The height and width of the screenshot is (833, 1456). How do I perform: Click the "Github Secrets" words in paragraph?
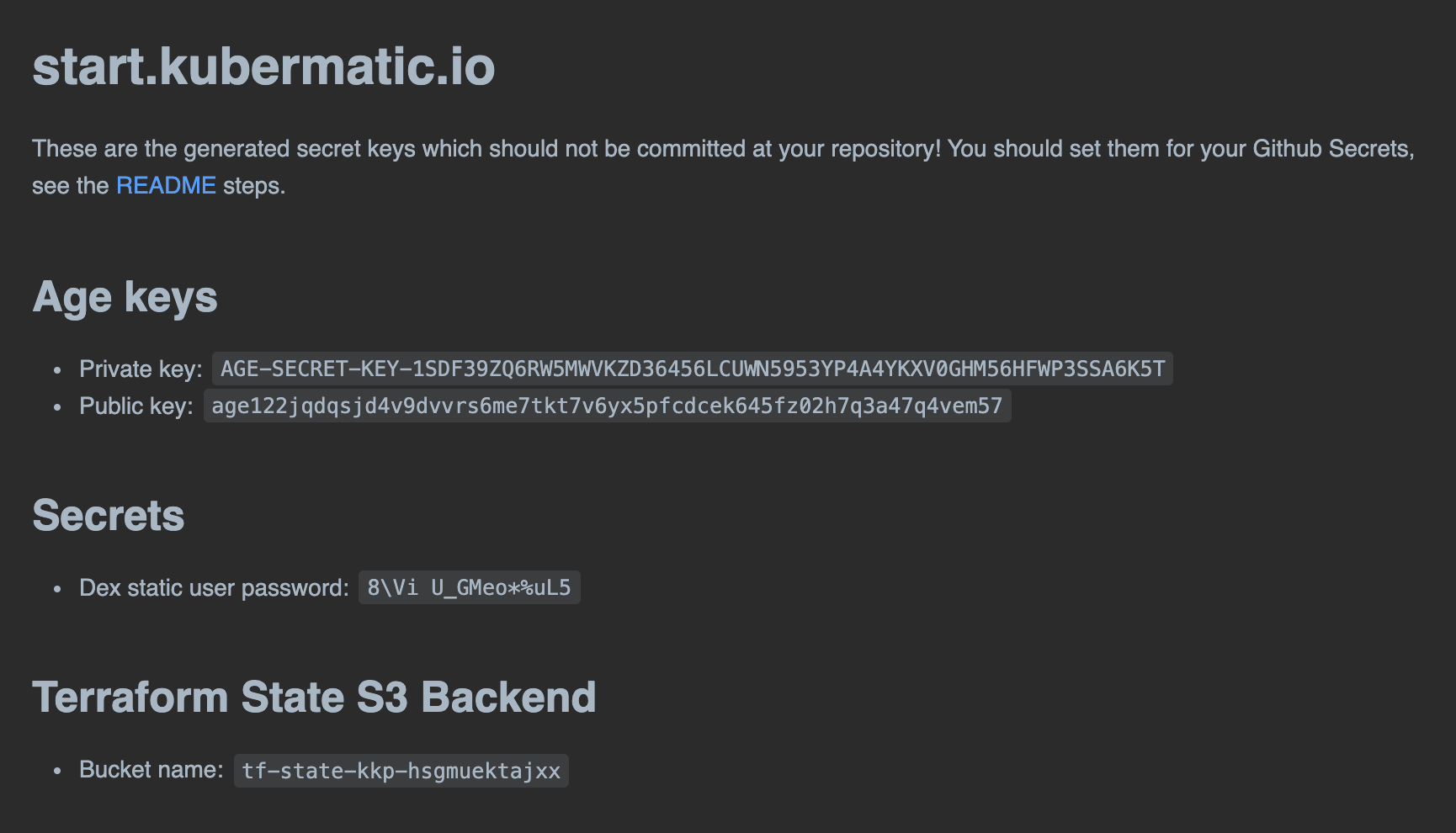(x=1331, y=149)
